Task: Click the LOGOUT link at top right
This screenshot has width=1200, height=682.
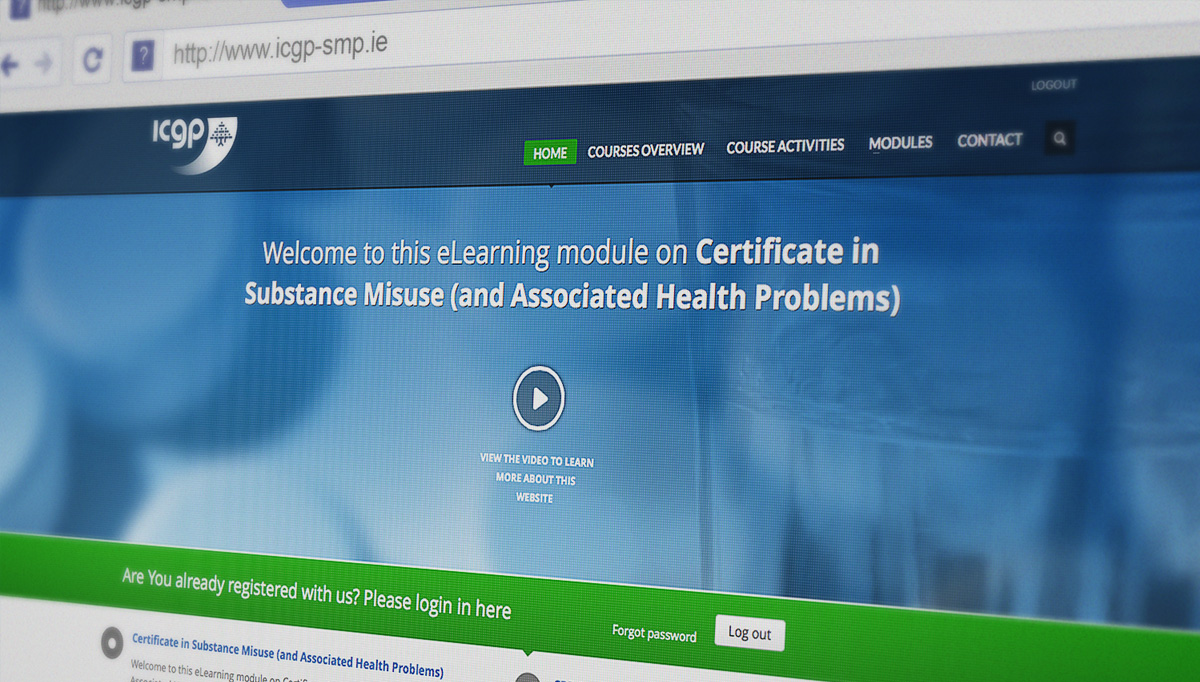Action: (1054, 85)
